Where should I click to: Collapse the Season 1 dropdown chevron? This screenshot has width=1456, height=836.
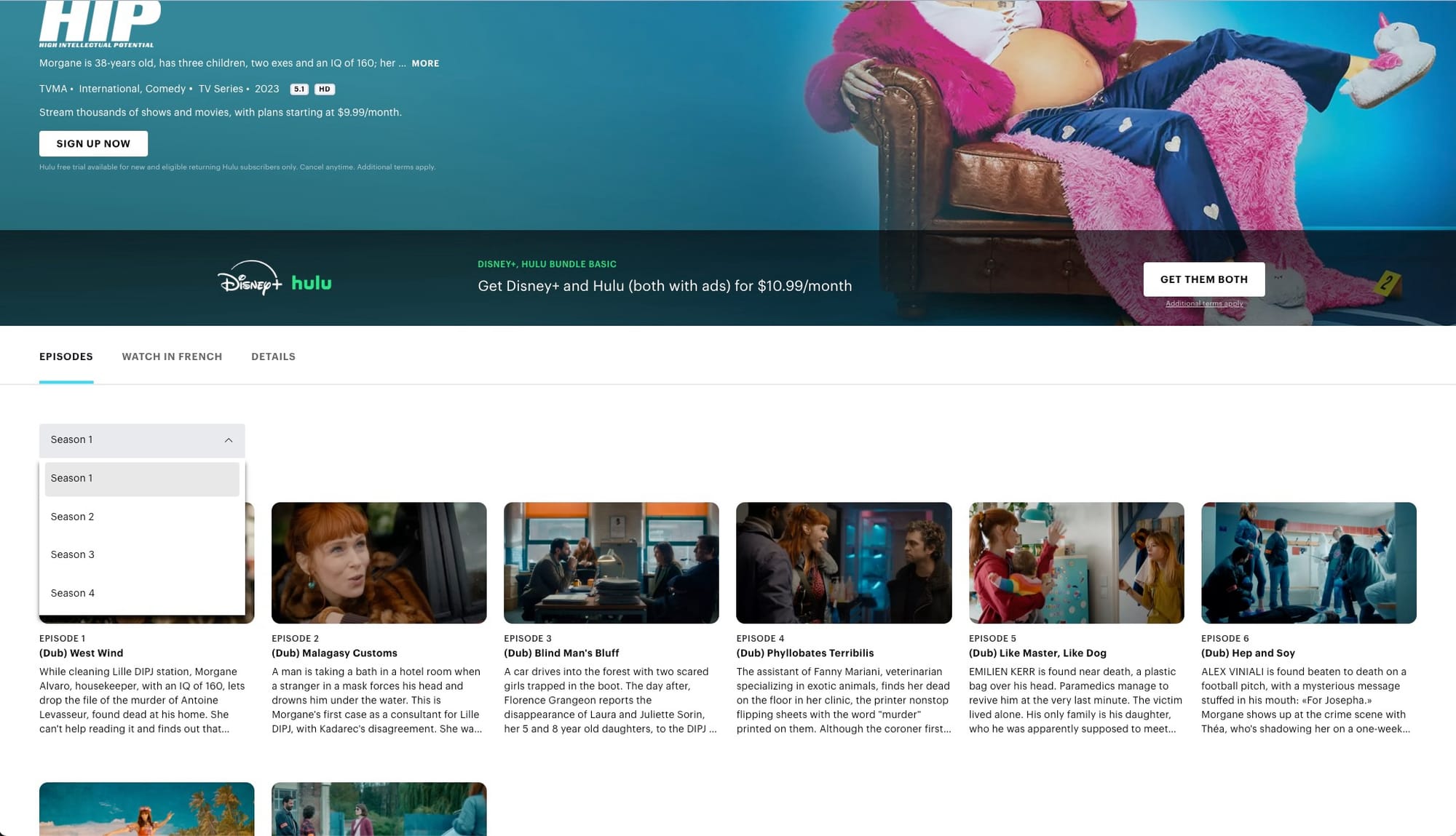[x=229, y=440]
